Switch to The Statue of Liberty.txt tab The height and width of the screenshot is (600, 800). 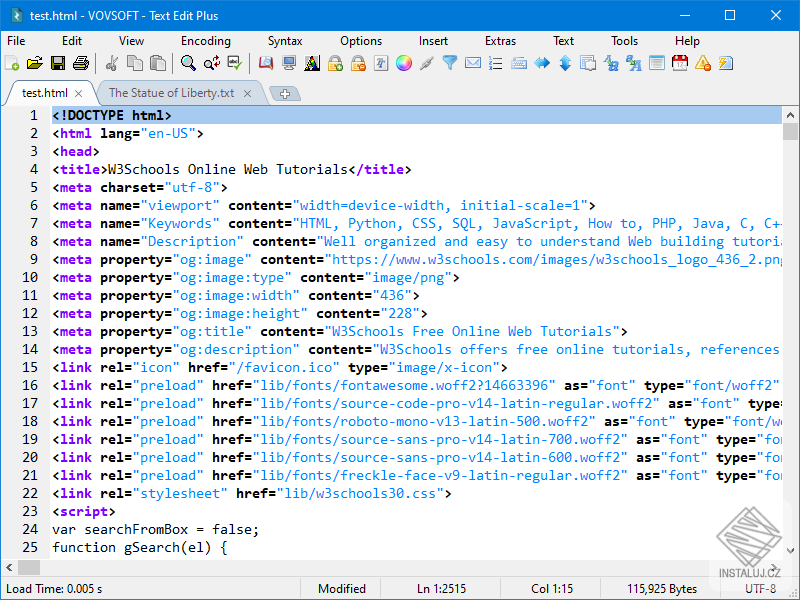171,93
